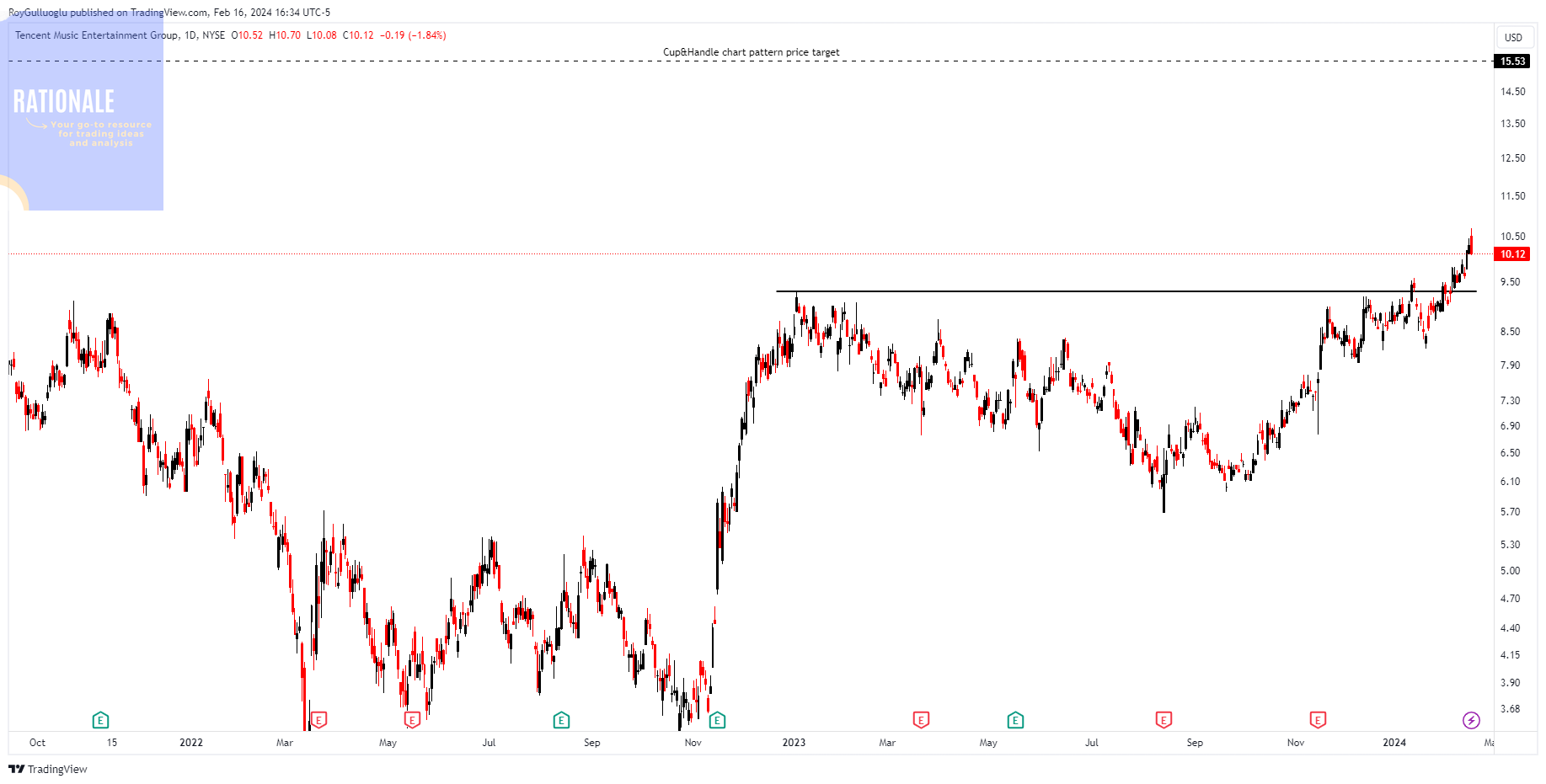The width and height of the screenshot is (1546, 784).
Task: Click the 5.70 price axis label
Action: 1511,512
